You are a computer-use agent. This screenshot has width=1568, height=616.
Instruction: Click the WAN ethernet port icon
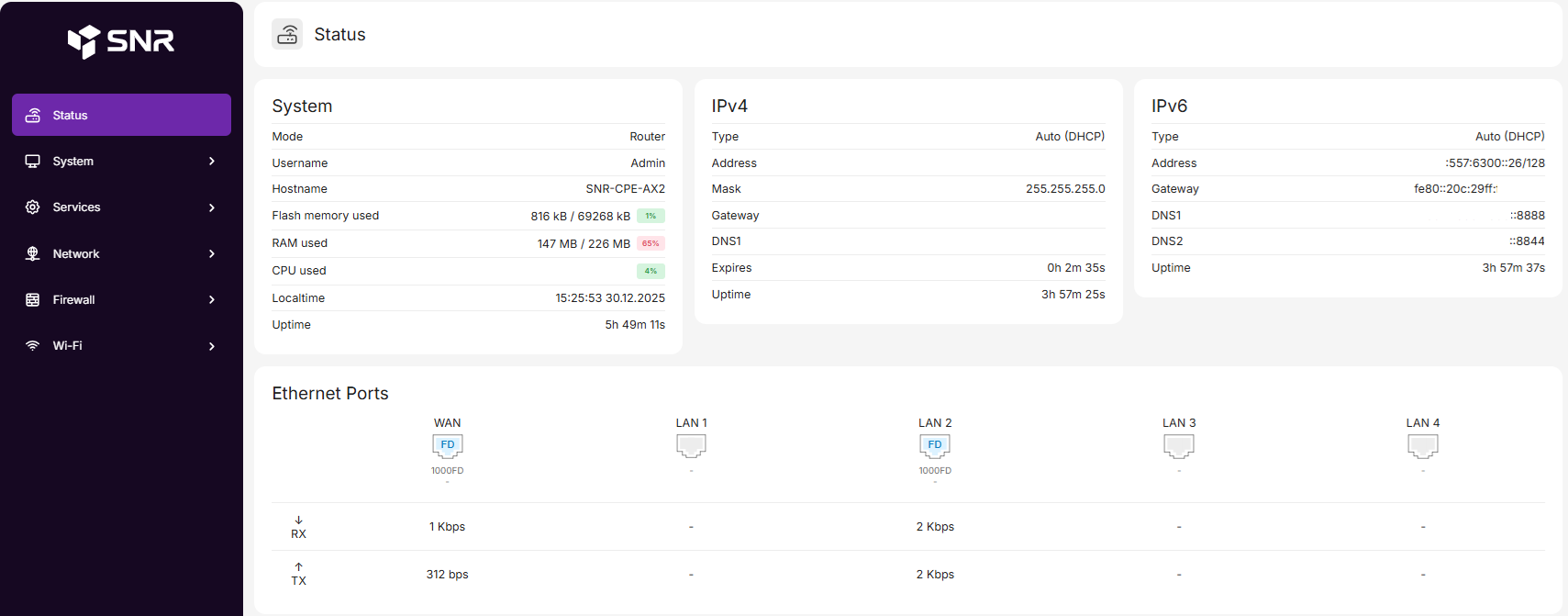coord(447,445)
